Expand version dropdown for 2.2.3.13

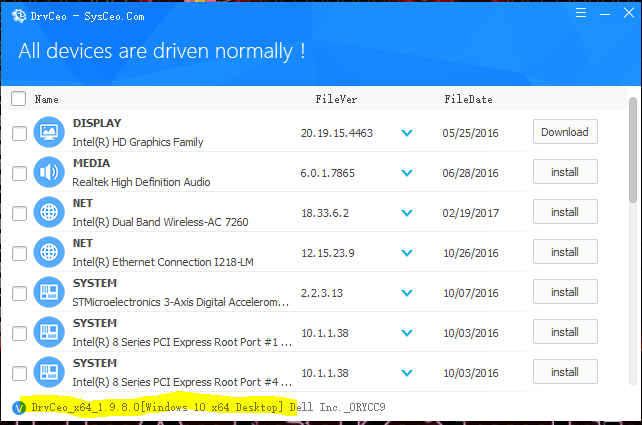[x=407, y=293]
